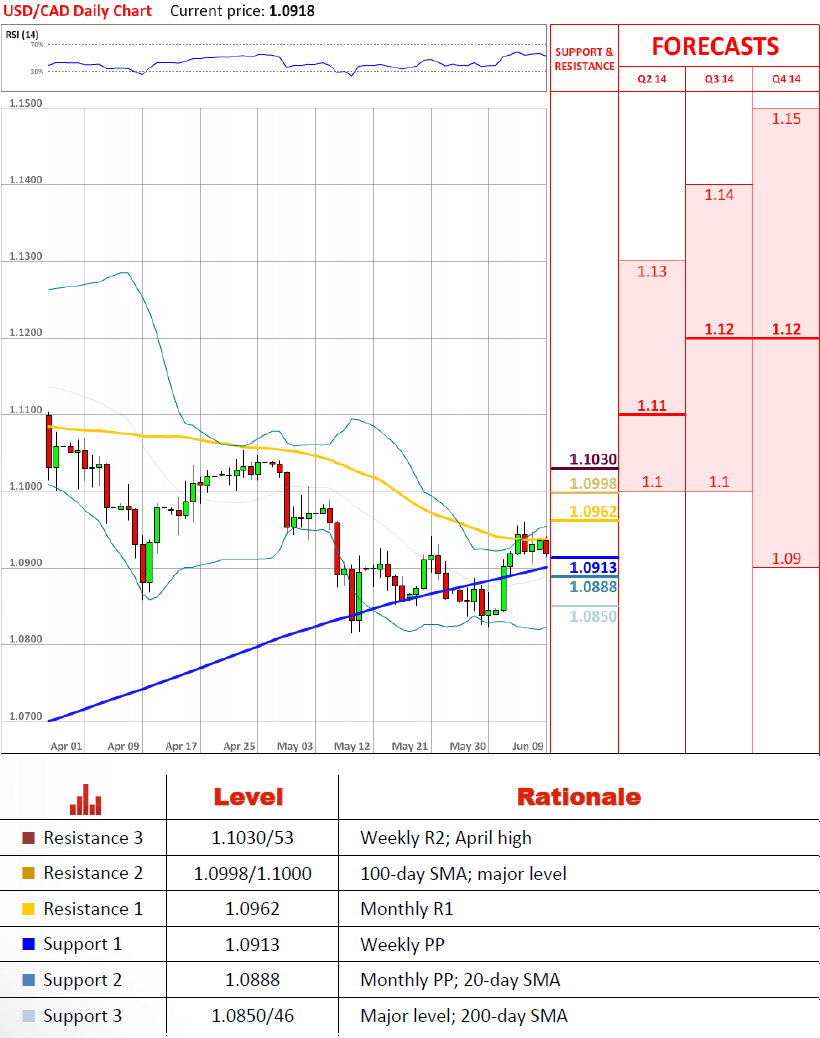Click the 1.1030 resistance level marker
The image size is (820, 1038).
[593, 459]
